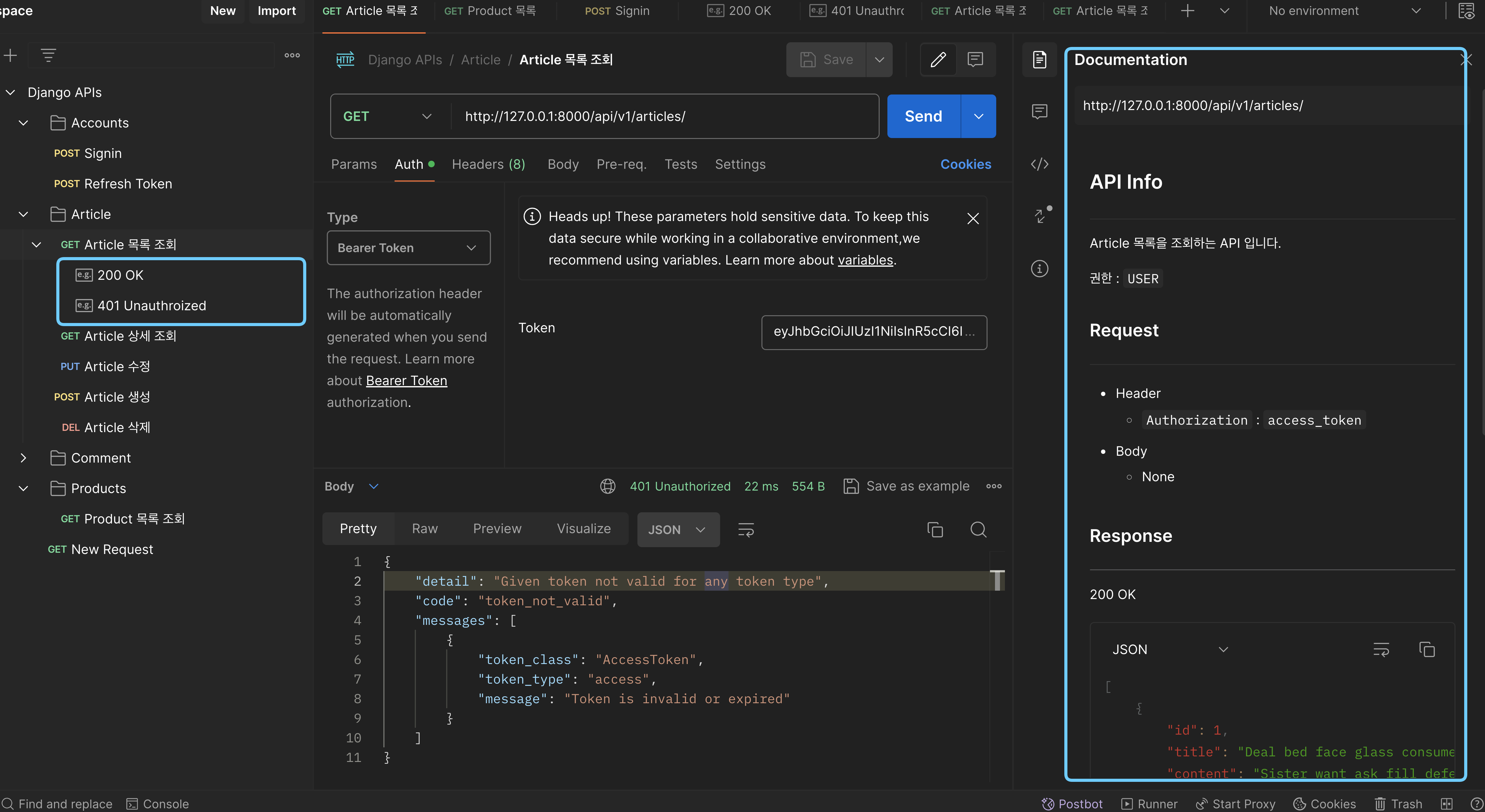Screen dimensions: 1485x812
Task: Open the GET method dropdown
Action: (387, 116)
